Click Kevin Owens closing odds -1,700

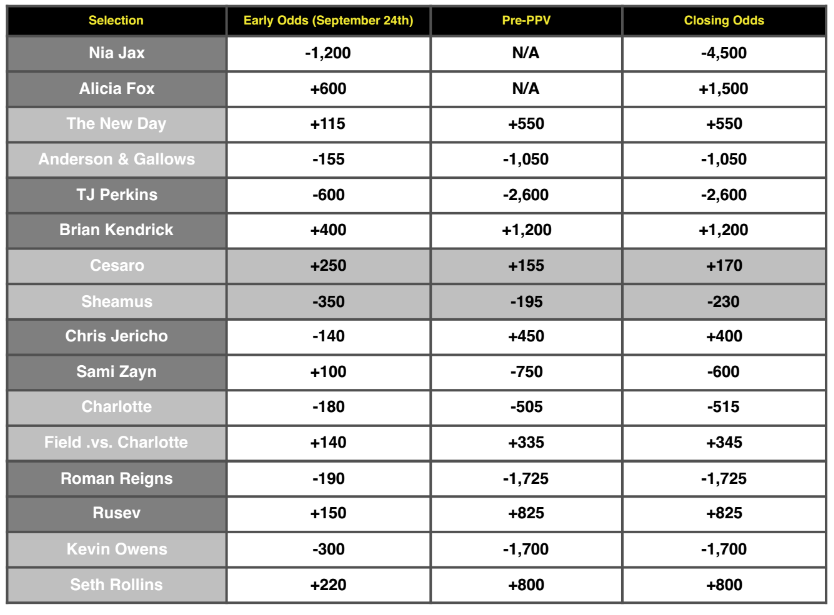pyautogui.click(x=725, y=549)
